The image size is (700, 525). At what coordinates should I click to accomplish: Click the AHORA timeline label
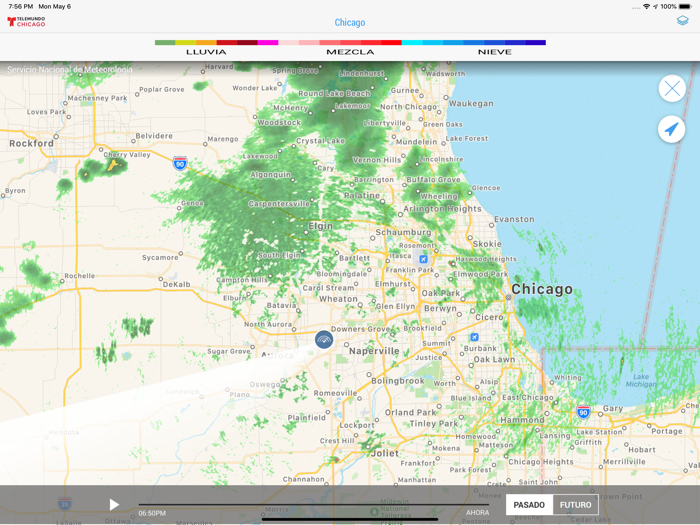click(x=478, y=512)
